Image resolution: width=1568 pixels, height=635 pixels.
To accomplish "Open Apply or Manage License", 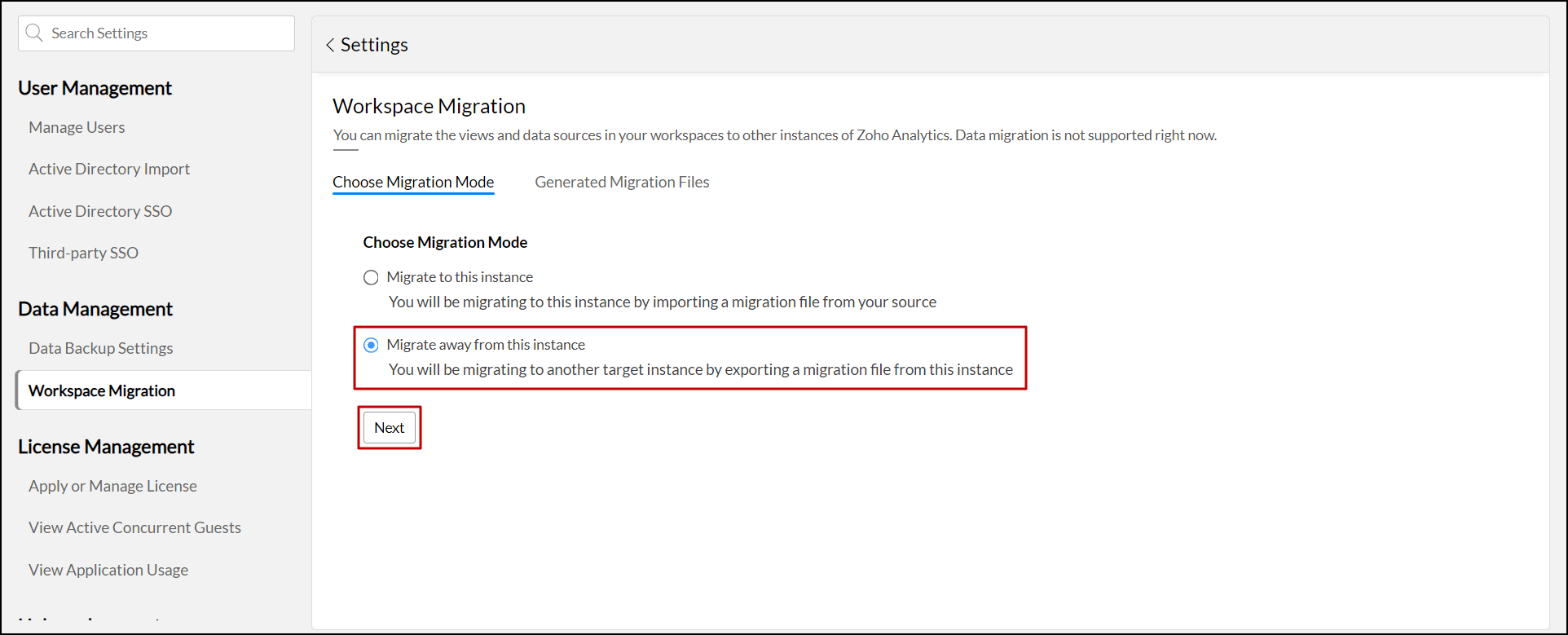I will (x=112, y=486).
